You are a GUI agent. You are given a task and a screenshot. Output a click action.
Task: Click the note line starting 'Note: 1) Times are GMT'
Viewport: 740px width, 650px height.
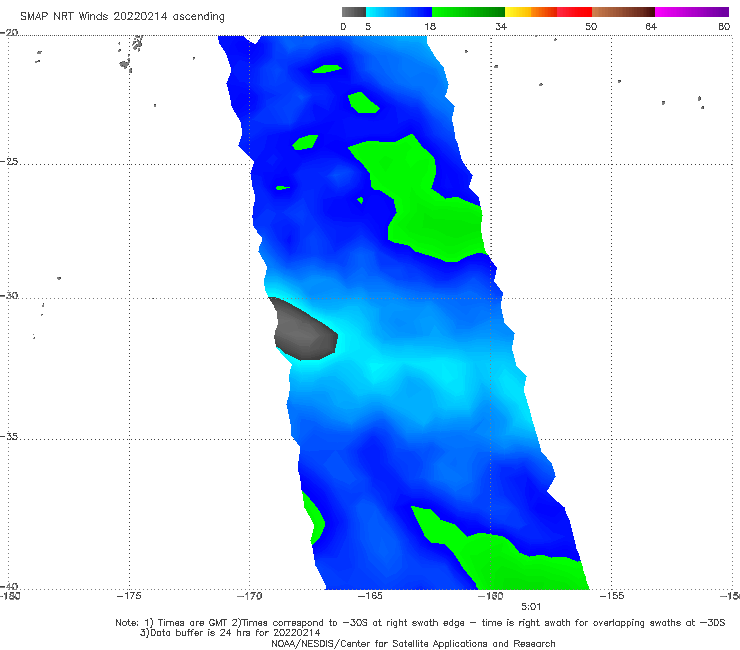pos(420,623)
